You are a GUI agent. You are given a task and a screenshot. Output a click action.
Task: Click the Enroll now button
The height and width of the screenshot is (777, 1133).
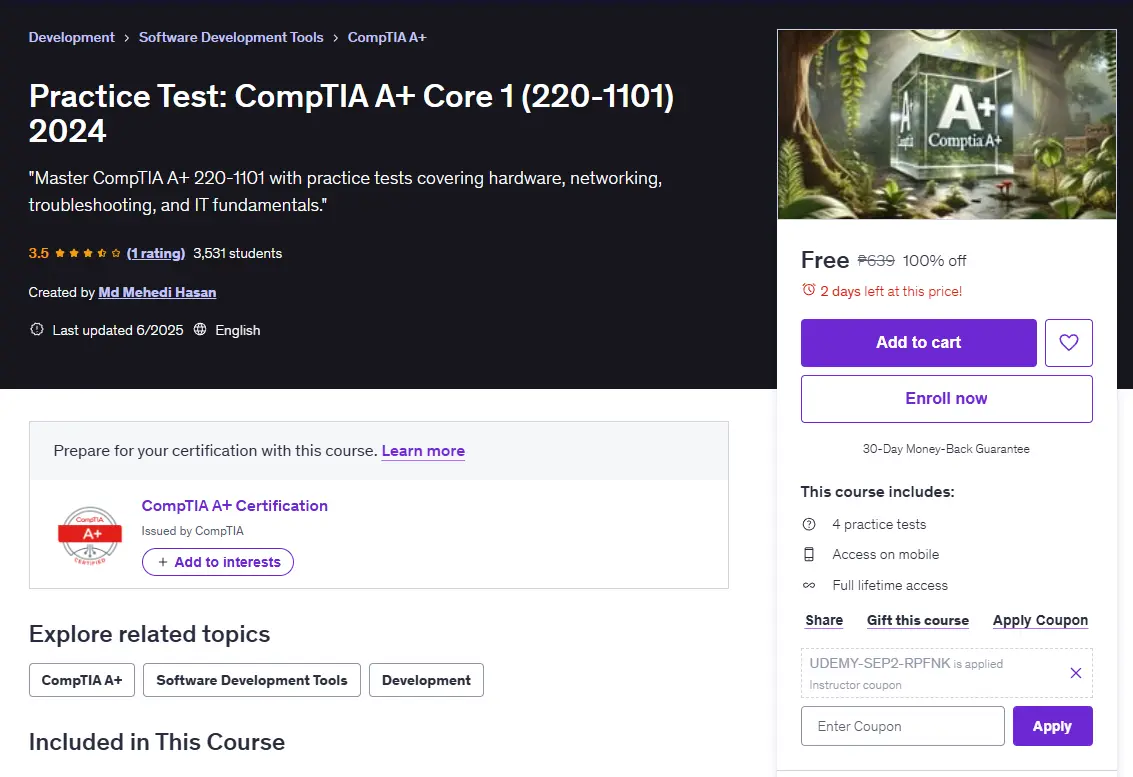pos(947,398)
